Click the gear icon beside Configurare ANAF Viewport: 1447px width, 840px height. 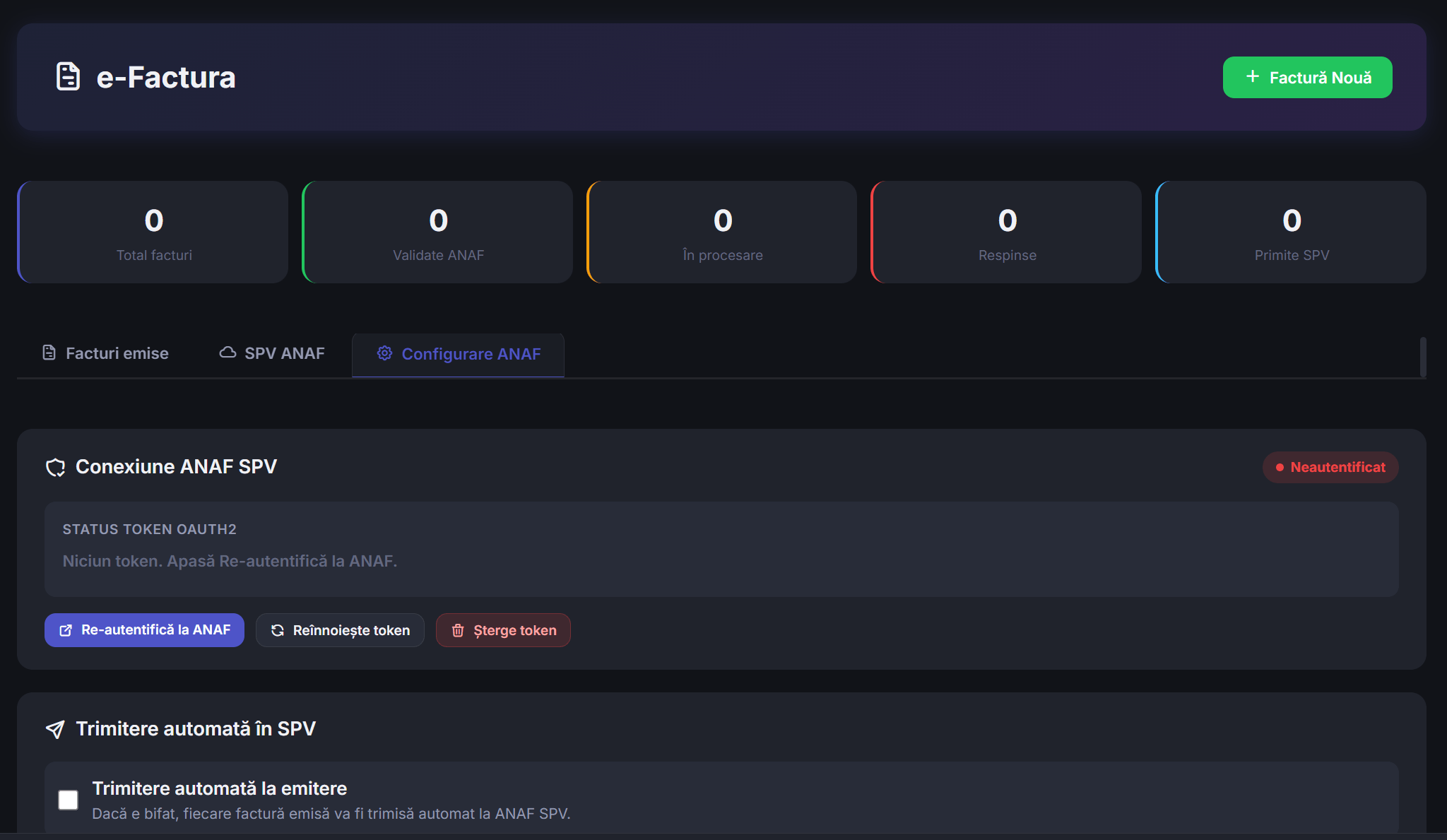[384, 353]
